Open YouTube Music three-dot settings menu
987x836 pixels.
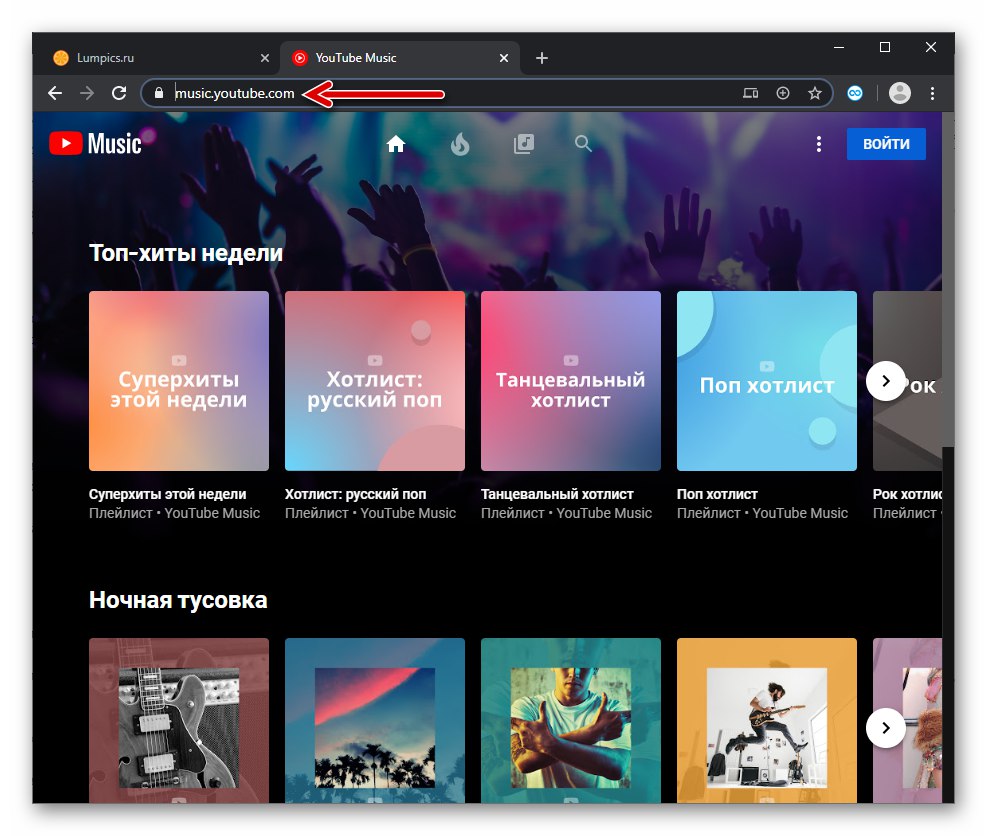coord(818,144)
